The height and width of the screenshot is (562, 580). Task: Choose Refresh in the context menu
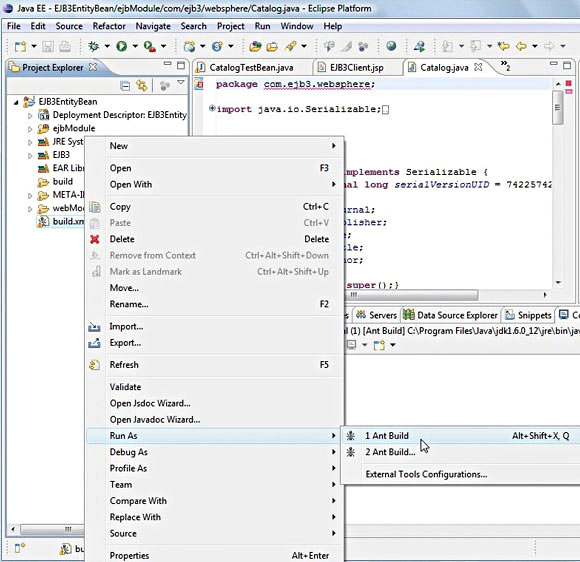pos(215,365)
